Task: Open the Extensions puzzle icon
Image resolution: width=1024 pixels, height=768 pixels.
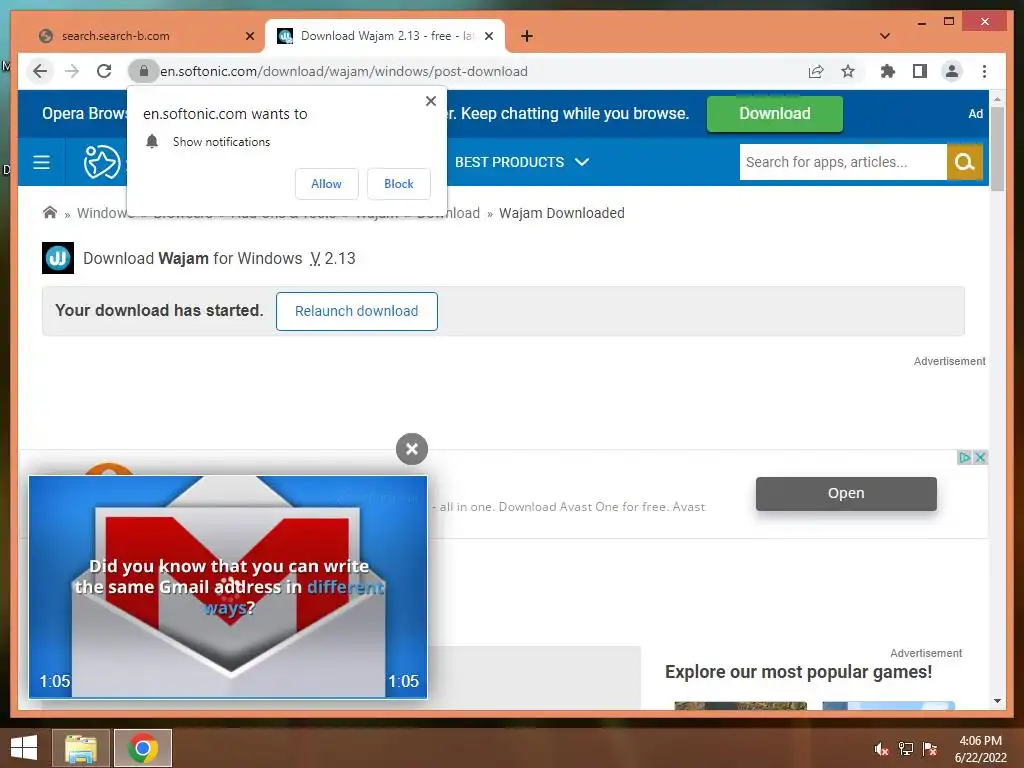Action: [888, 71]
